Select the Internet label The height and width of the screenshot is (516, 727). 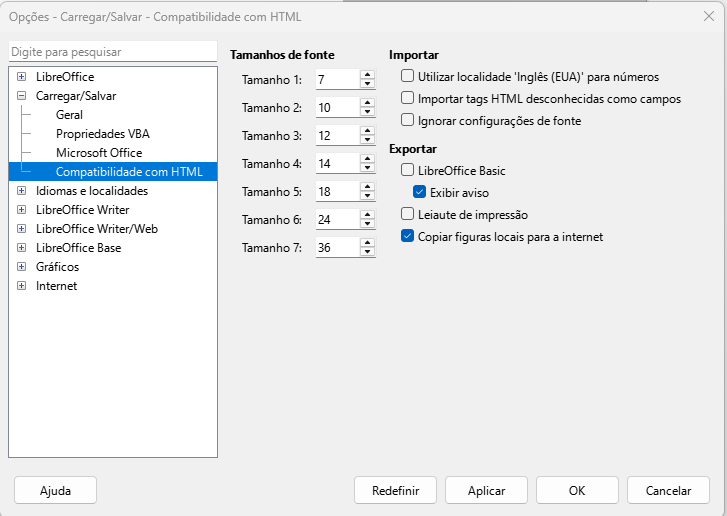coord(57,286)
